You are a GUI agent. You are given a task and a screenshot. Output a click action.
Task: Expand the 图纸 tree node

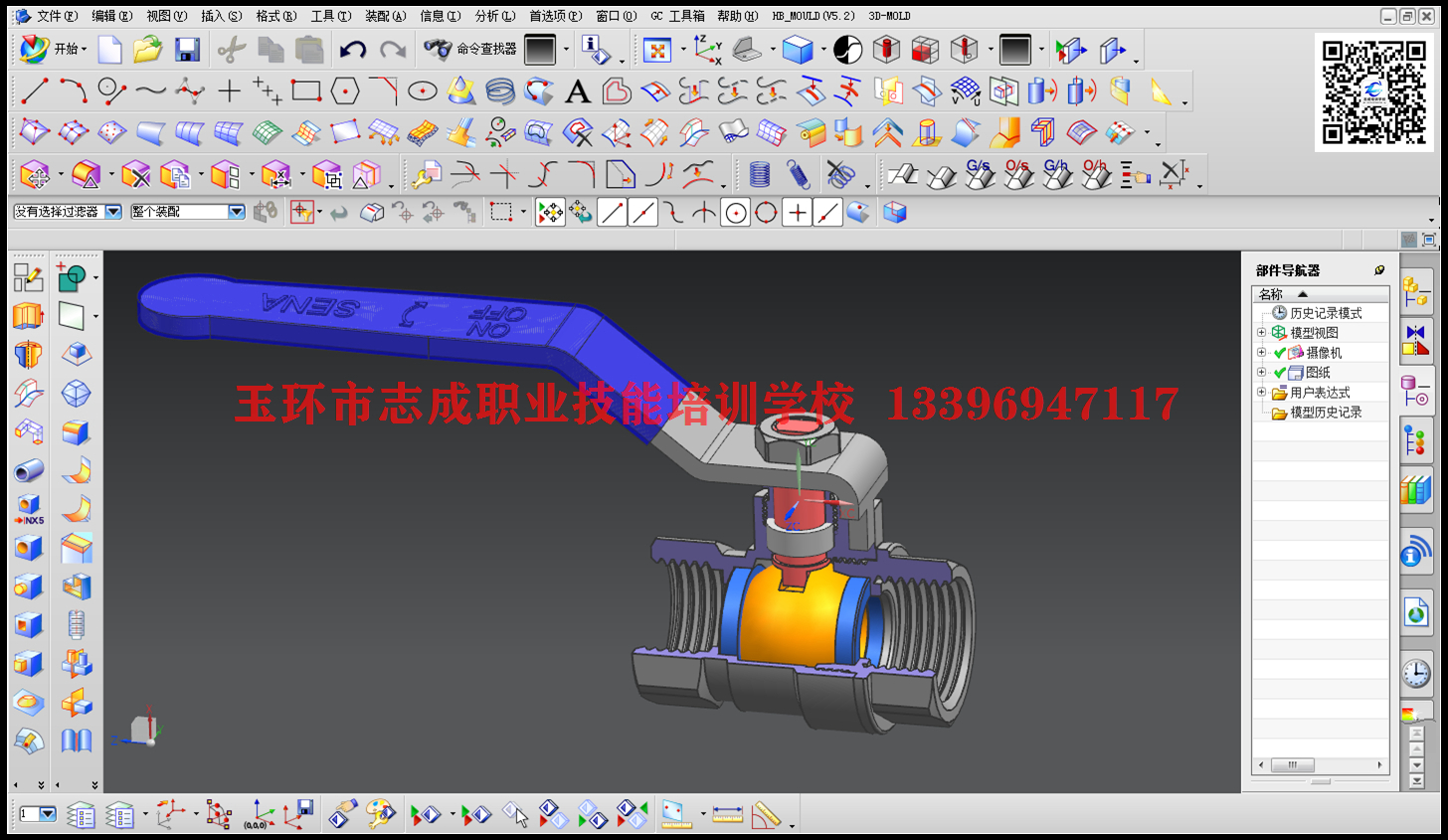(1262, 373)
